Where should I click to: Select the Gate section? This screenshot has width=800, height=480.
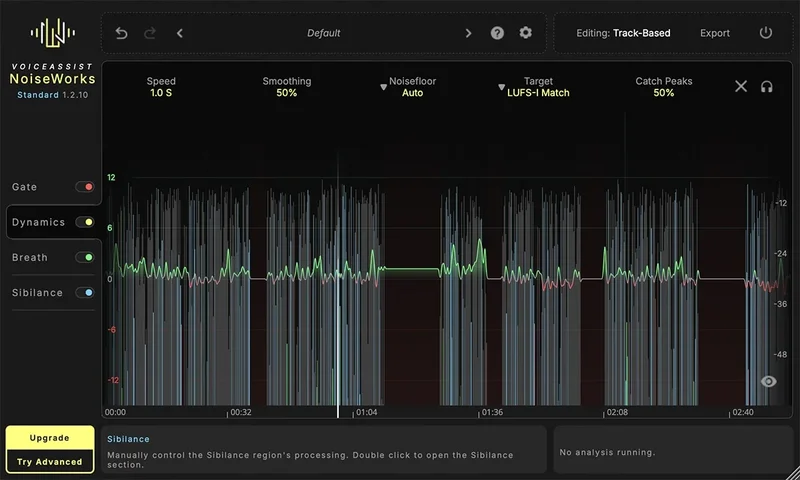(24, 187)
